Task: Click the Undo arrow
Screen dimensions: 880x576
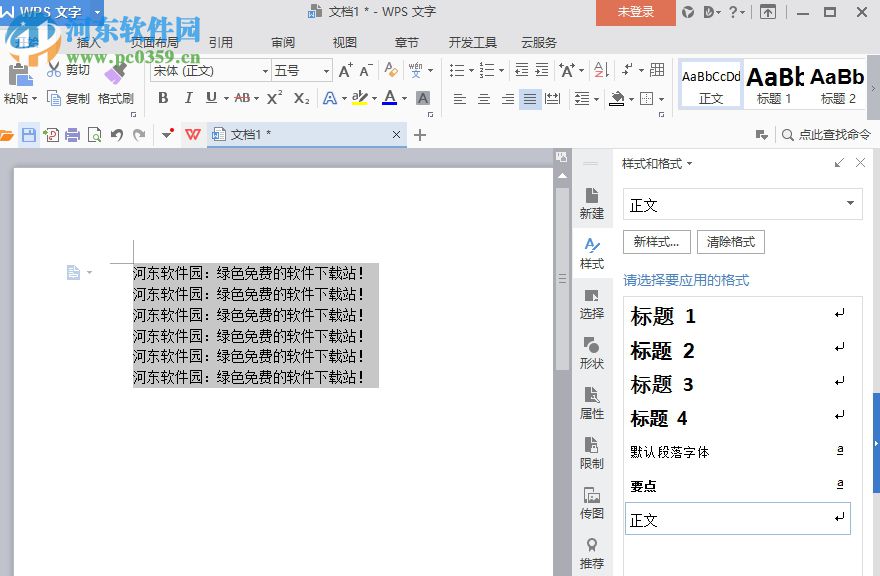Action: pyautogui.click(x=117, y=135)
